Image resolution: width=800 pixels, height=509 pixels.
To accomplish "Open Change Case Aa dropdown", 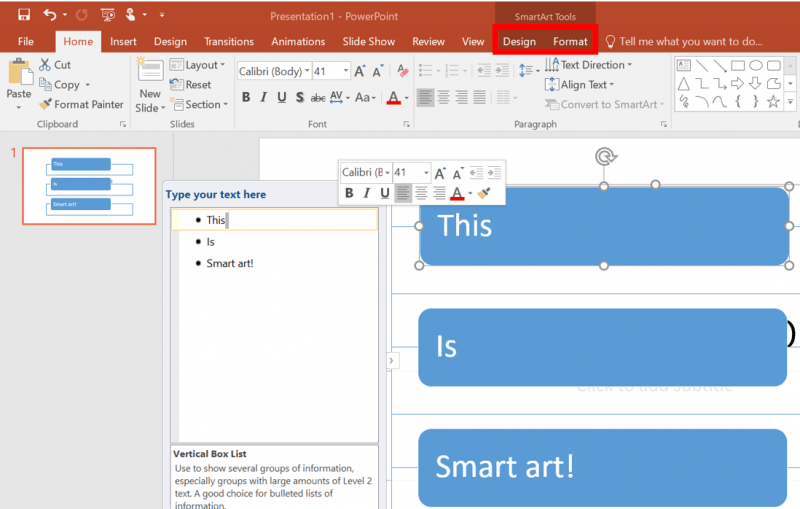I will (365, 97).
